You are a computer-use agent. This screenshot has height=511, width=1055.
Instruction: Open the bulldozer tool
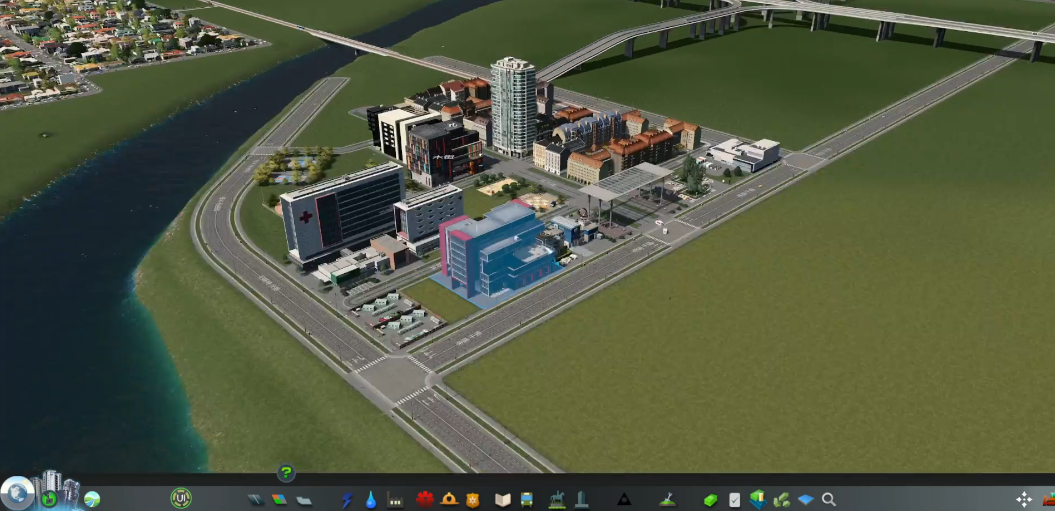(x=1049, y=500)
